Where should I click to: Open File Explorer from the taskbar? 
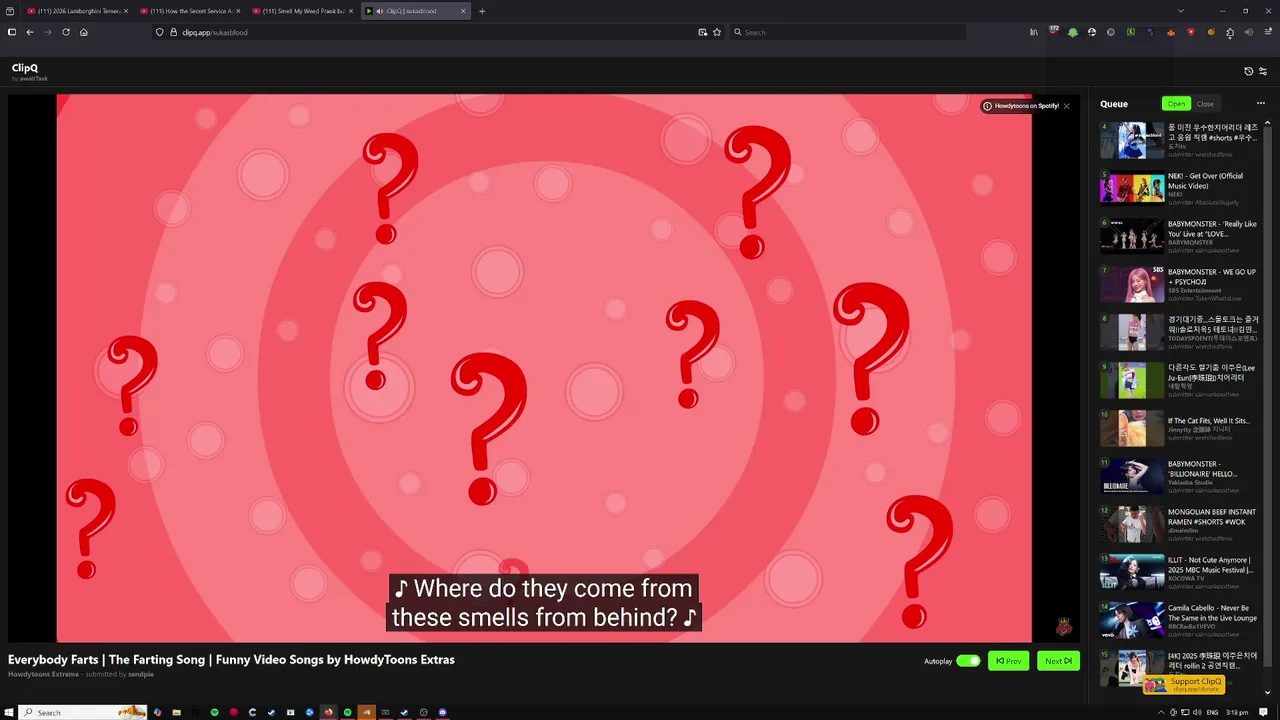coord(176,712)
